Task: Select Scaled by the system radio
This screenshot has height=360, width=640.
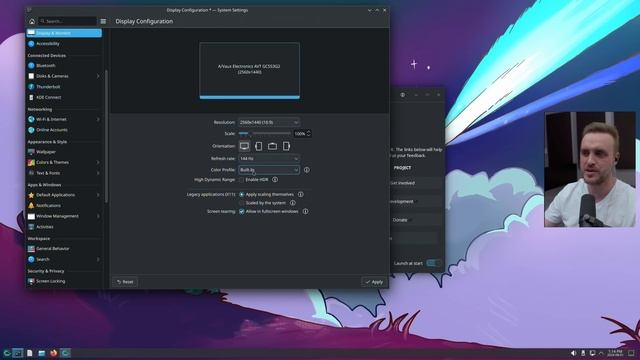Action: pos(242,203)
